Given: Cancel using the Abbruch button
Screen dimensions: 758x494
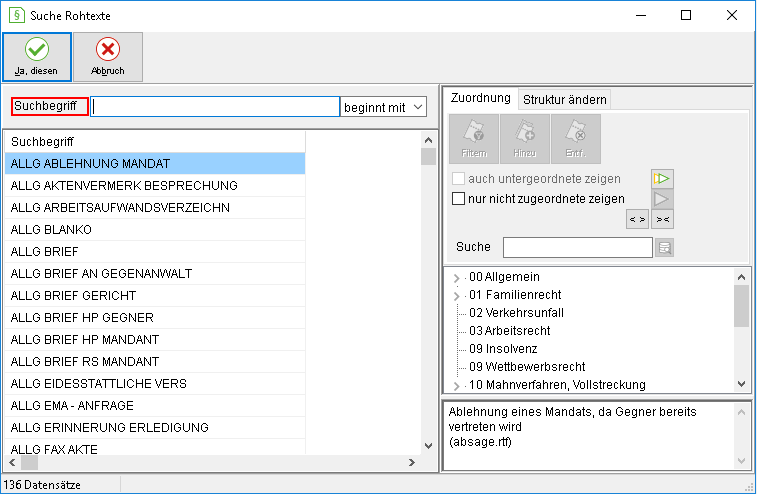Looking at the screenshot, I should (108, 57).
